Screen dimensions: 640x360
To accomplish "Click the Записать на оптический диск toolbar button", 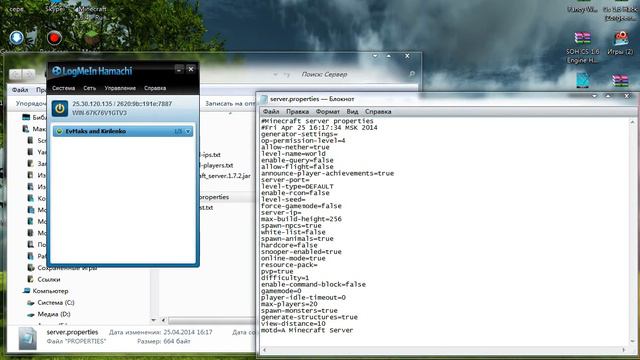I will tap(230, 104).
